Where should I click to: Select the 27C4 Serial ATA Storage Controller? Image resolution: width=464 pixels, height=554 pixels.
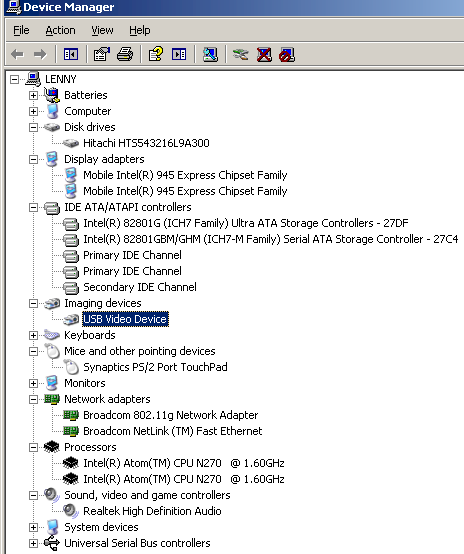[x=271, y=239]
